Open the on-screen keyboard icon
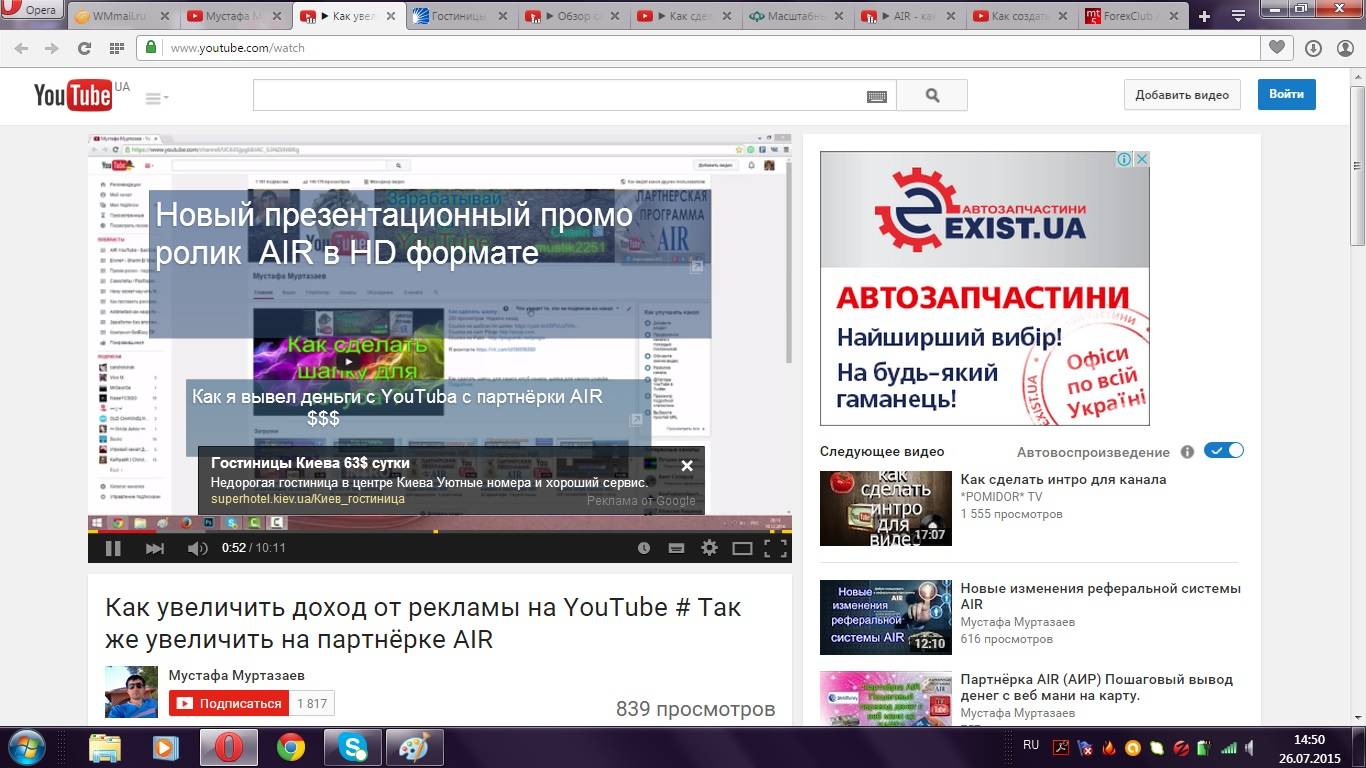The height and width of the screenshot is (768, 1366). (876, 96)
